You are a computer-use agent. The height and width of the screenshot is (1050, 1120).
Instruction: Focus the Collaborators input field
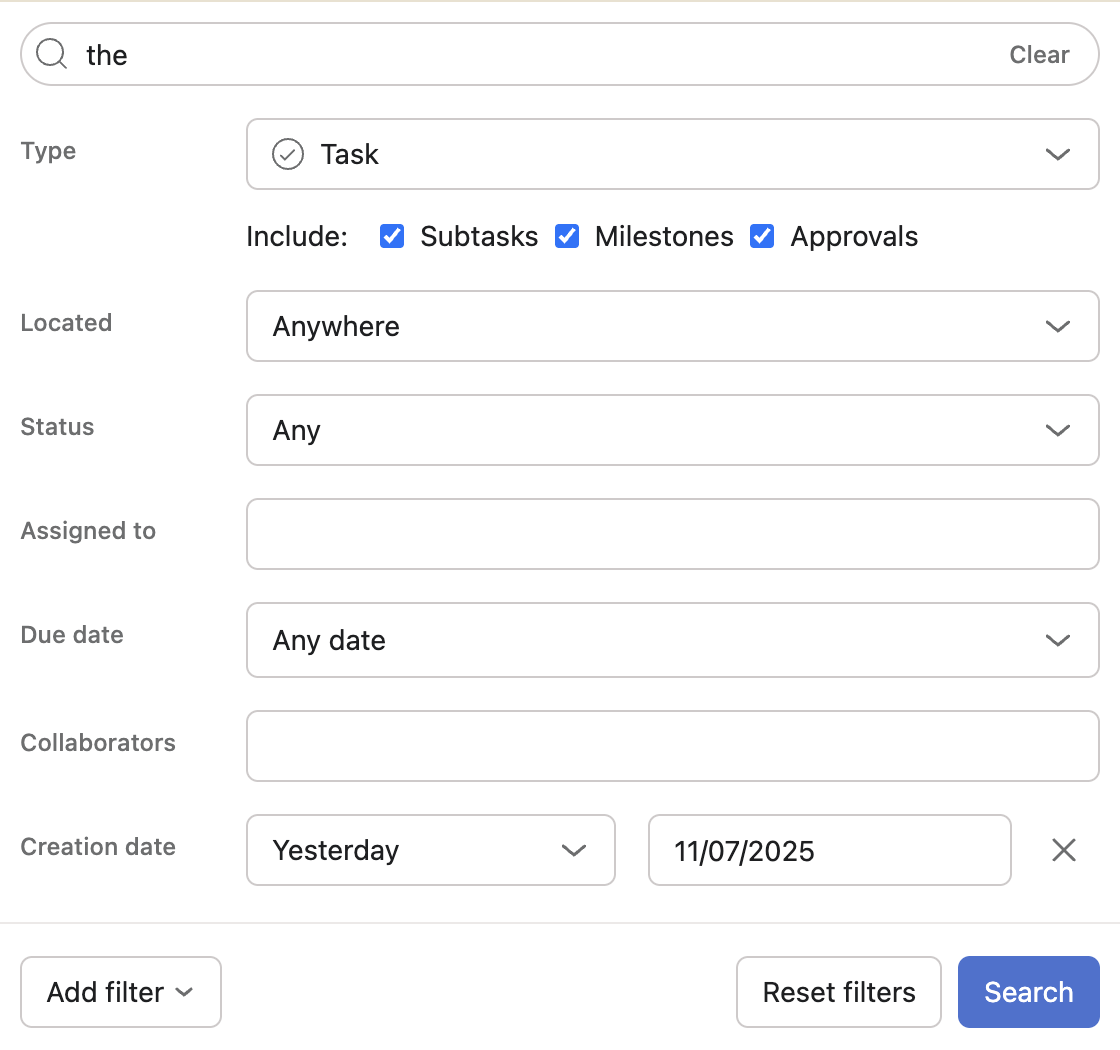(x=672, y=746)
